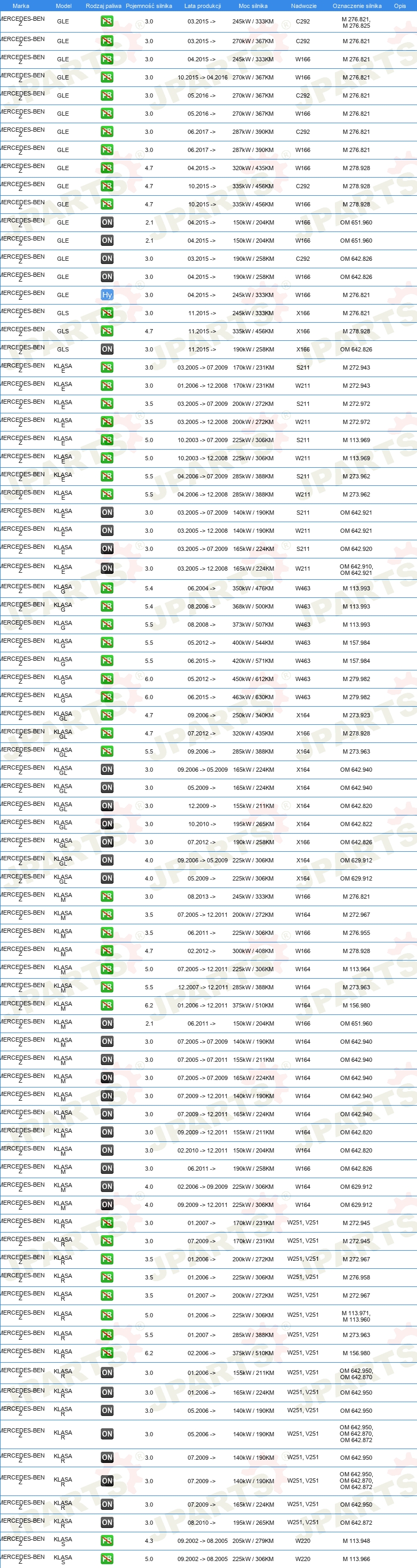The width and height of the screenshot is (417, 1568).
Task: Click diesel icon in 02.2010 -> 12.2011 row
Action: coord(107,1150)
